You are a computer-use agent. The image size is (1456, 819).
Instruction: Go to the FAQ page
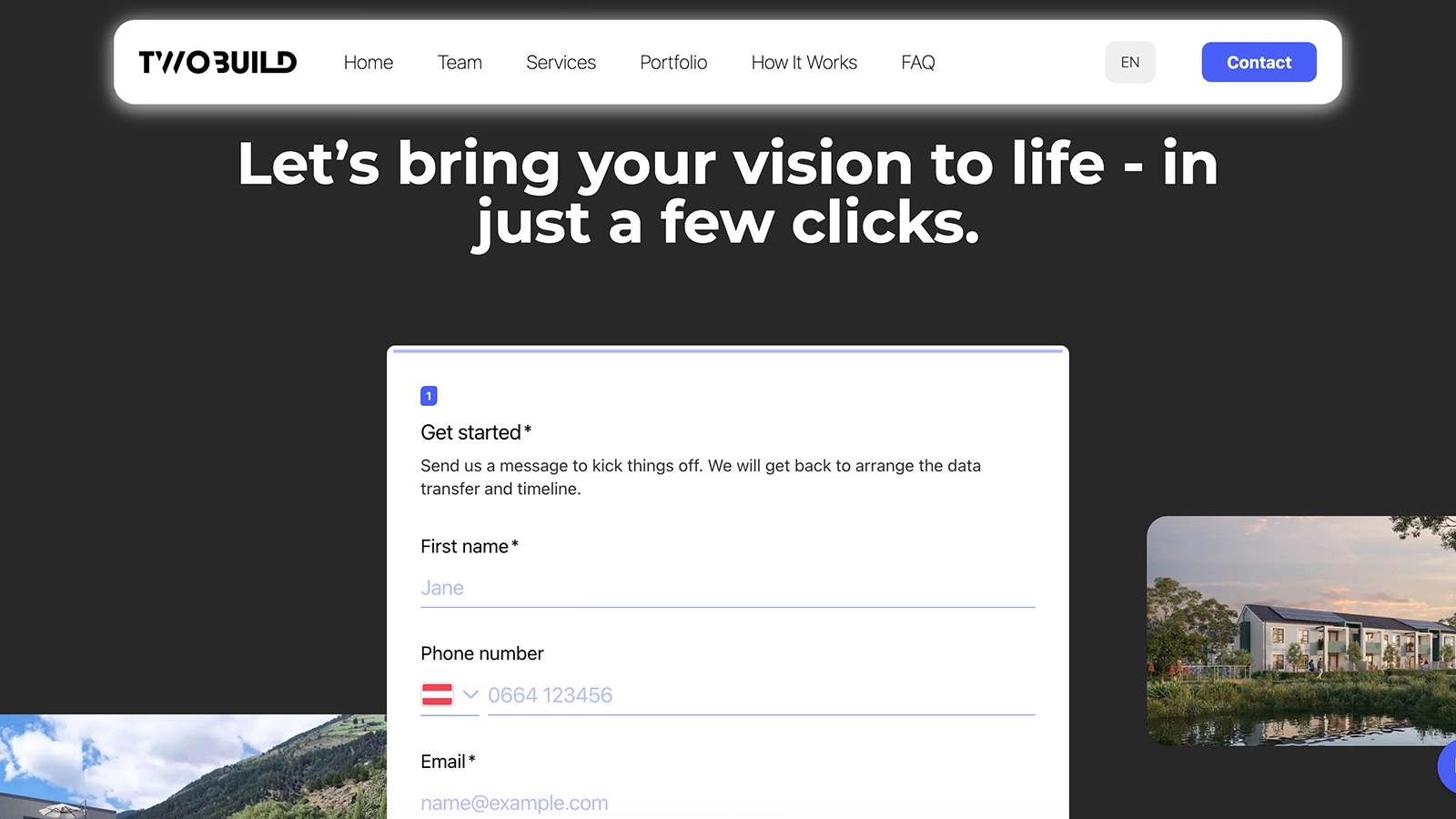(x=918, y=62)
